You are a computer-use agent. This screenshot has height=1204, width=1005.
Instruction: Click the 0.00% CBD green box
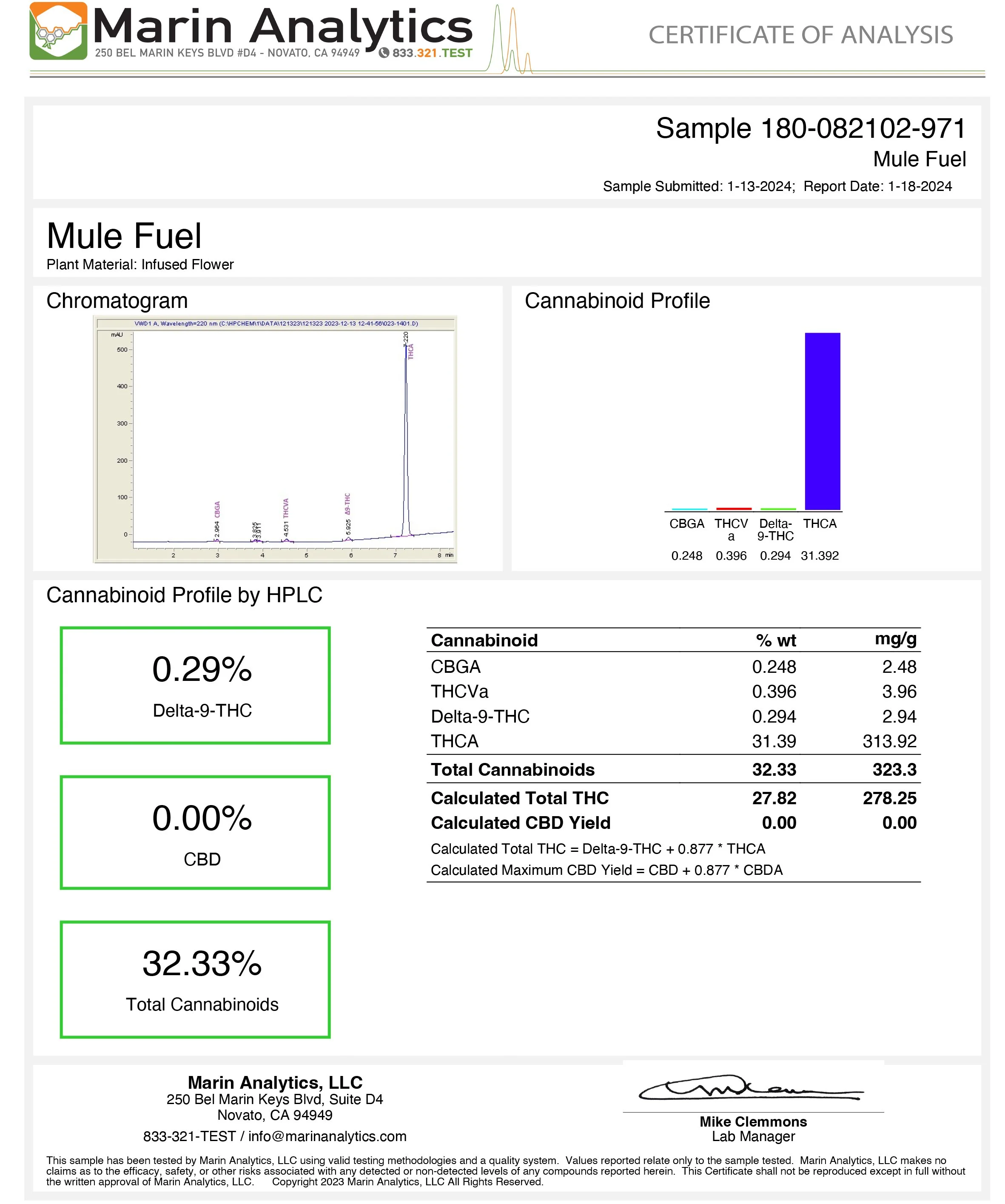point(195,832)
